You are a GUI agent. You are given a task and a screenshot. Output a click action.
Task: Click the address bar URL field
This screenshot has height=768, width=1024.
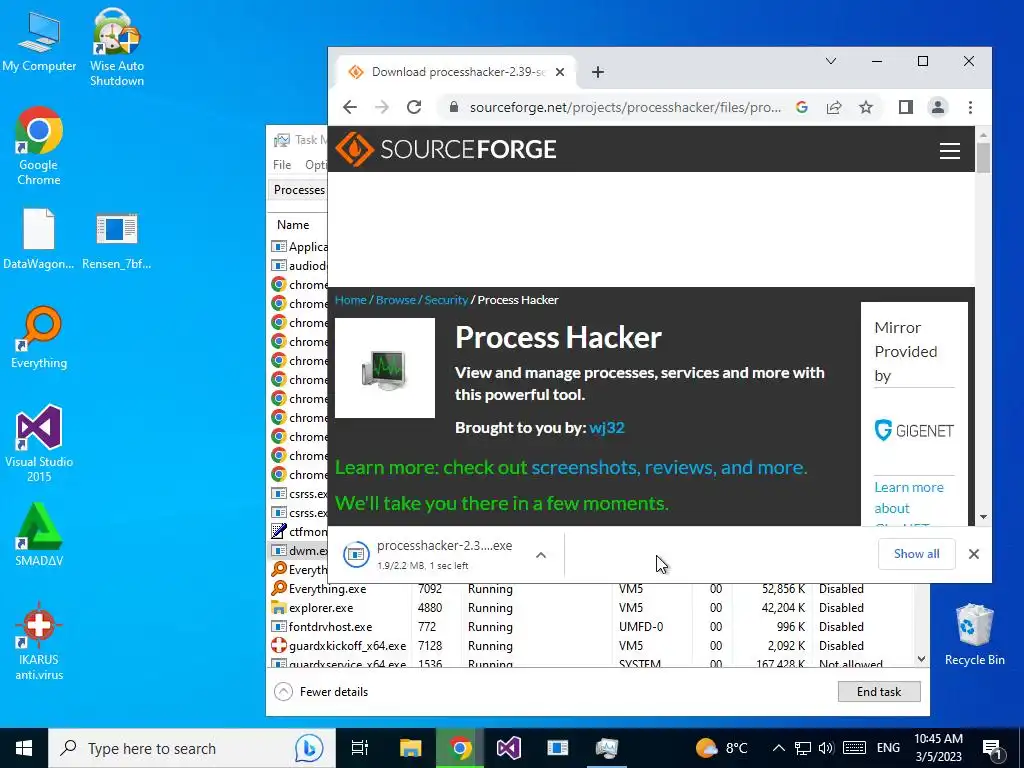(625, 107)
